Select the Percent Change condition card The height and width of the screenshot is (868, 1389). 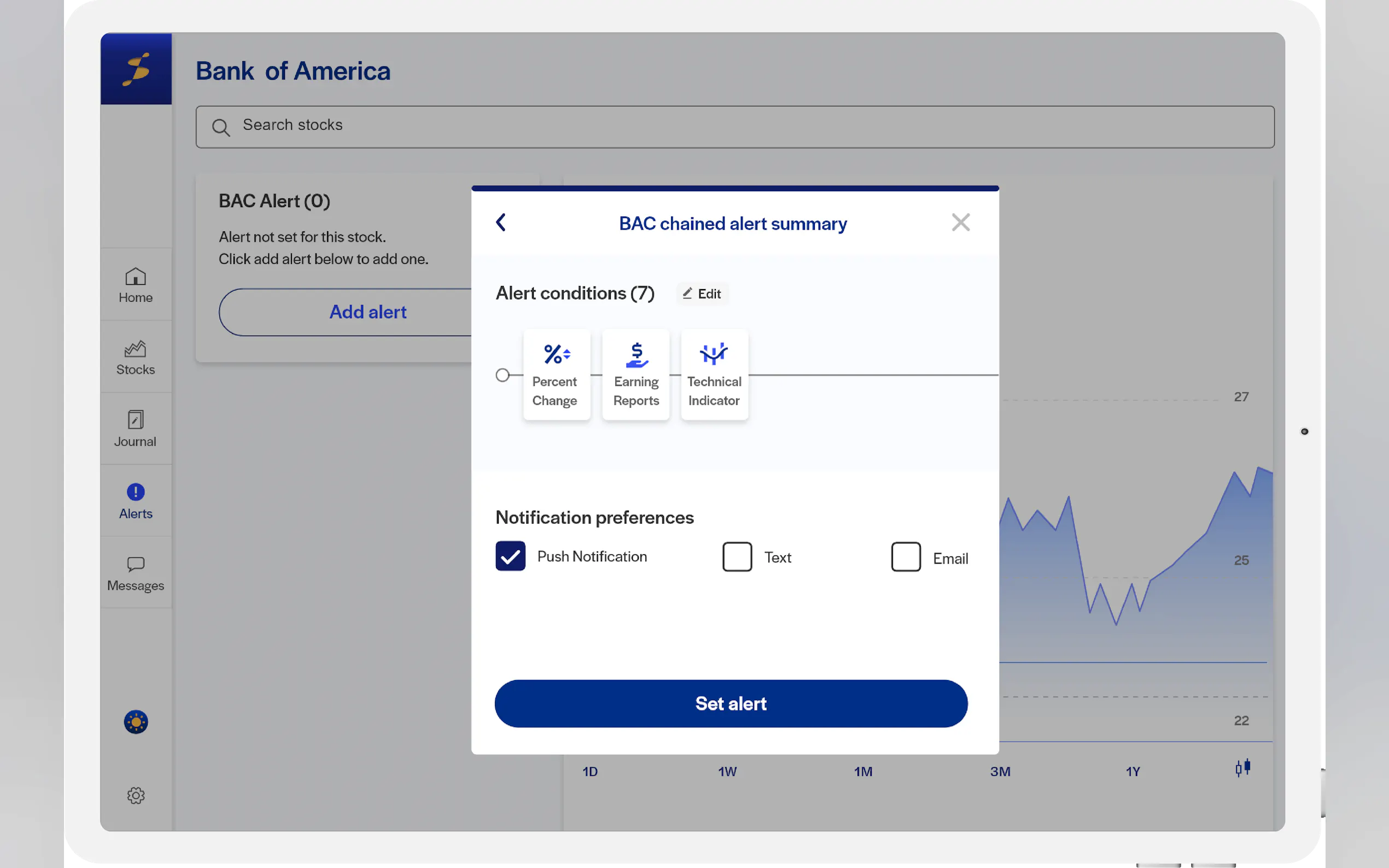556,375
